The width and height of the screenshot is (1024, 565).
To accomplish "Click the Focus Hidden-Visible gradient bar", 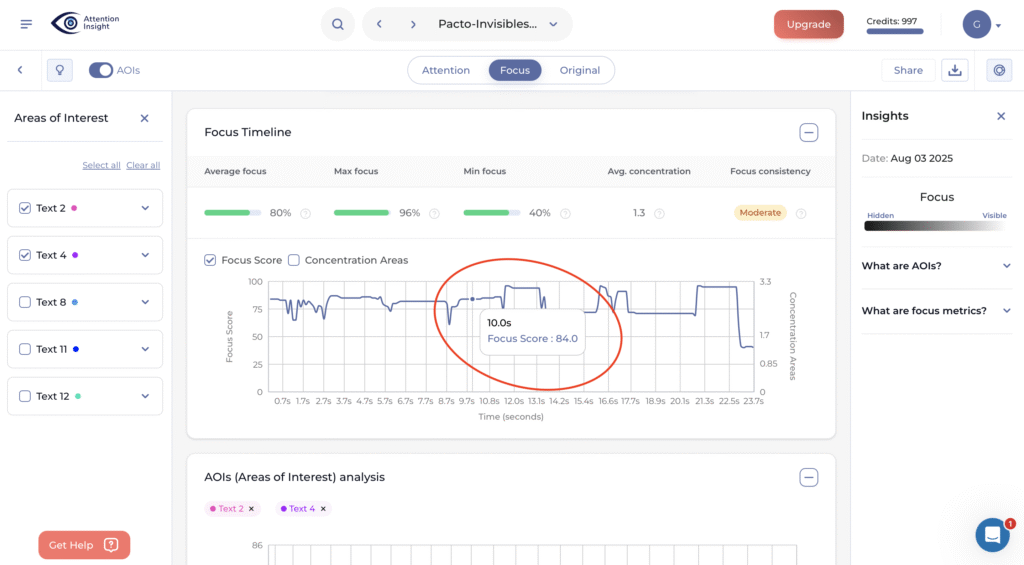I will pyautogui.click(x=936, y=226).
